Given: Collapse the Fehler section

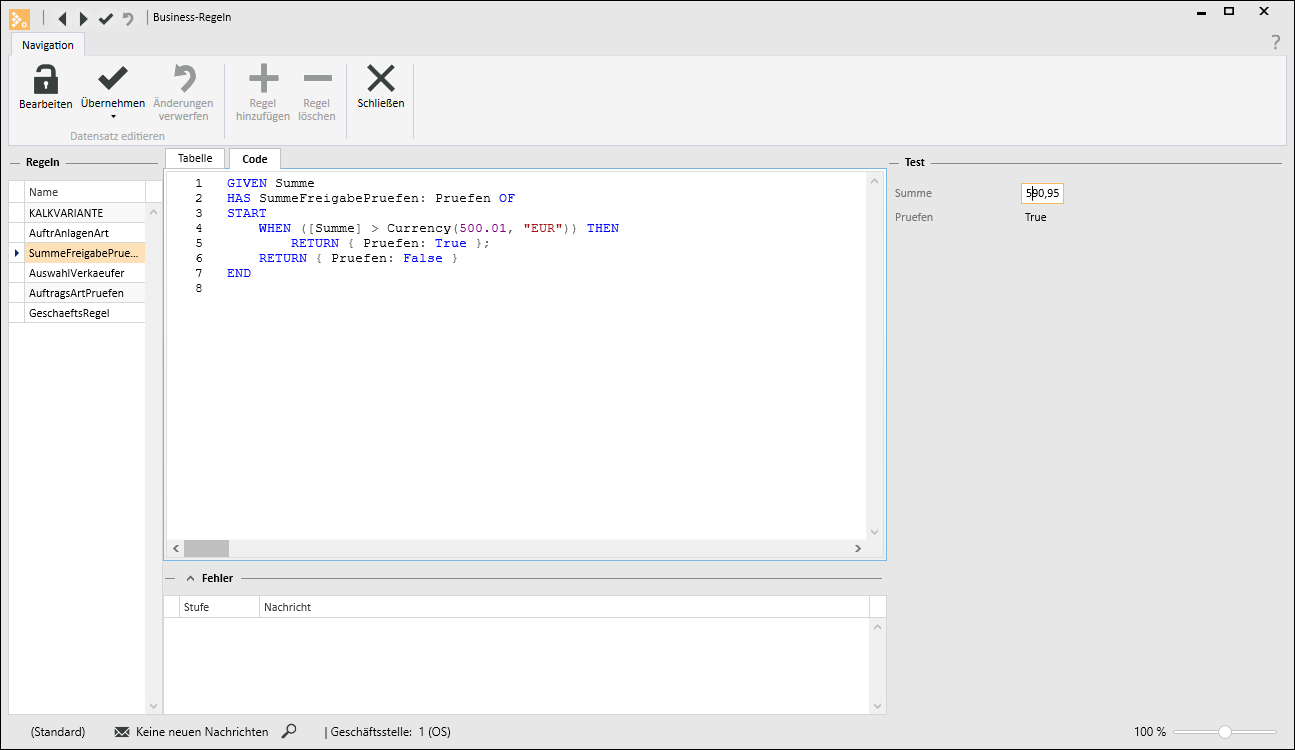Looking at the screenshot, I should 190,578.
